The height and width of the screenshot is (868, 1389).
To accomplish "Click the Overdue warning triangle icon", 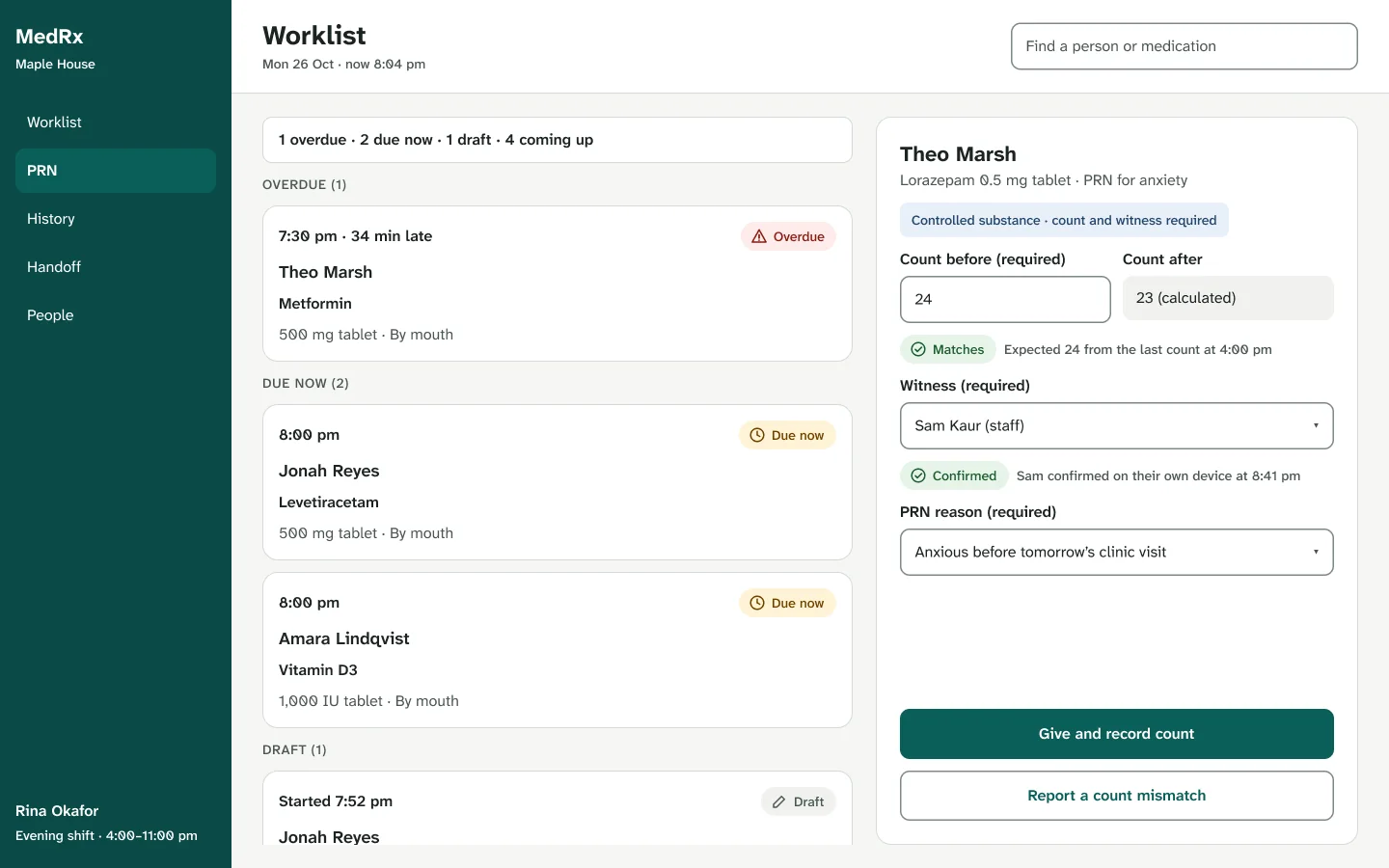I will [759, 236].
